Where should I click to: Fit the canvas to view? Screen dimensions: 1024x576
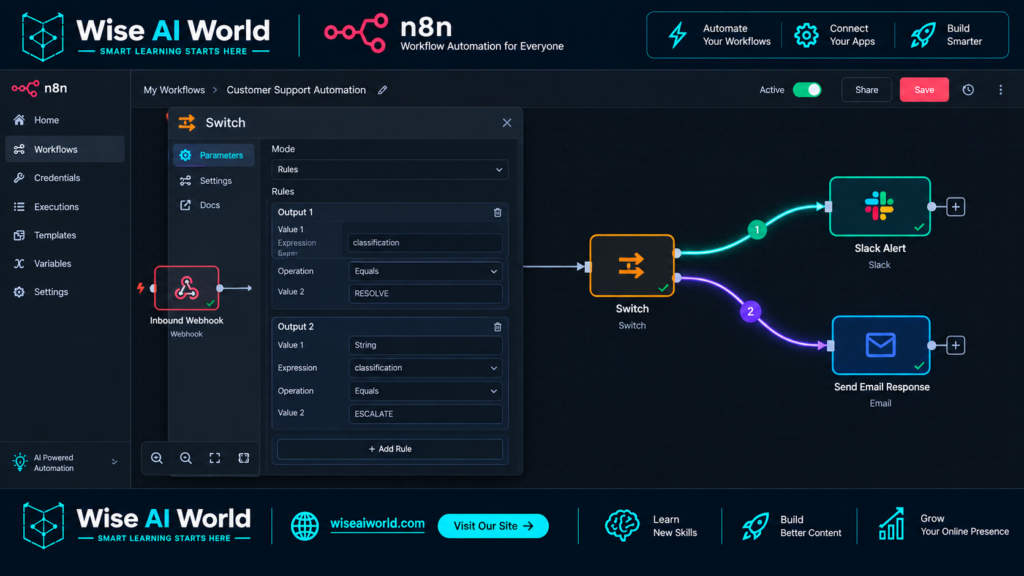click(215, 458)
